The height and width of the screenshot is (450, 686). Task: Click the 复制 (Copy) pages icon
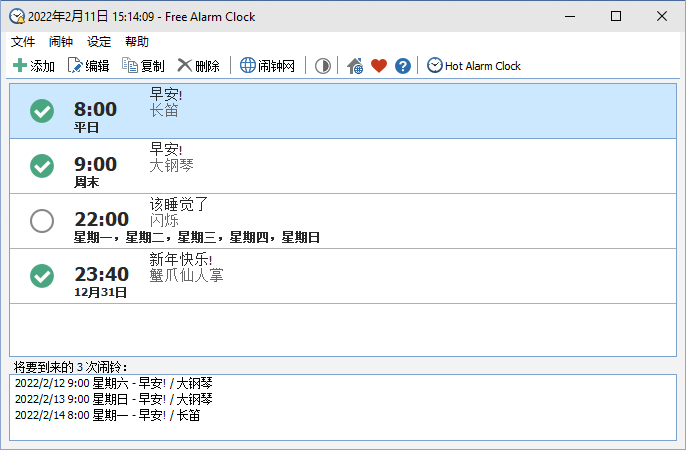point(130,66)
